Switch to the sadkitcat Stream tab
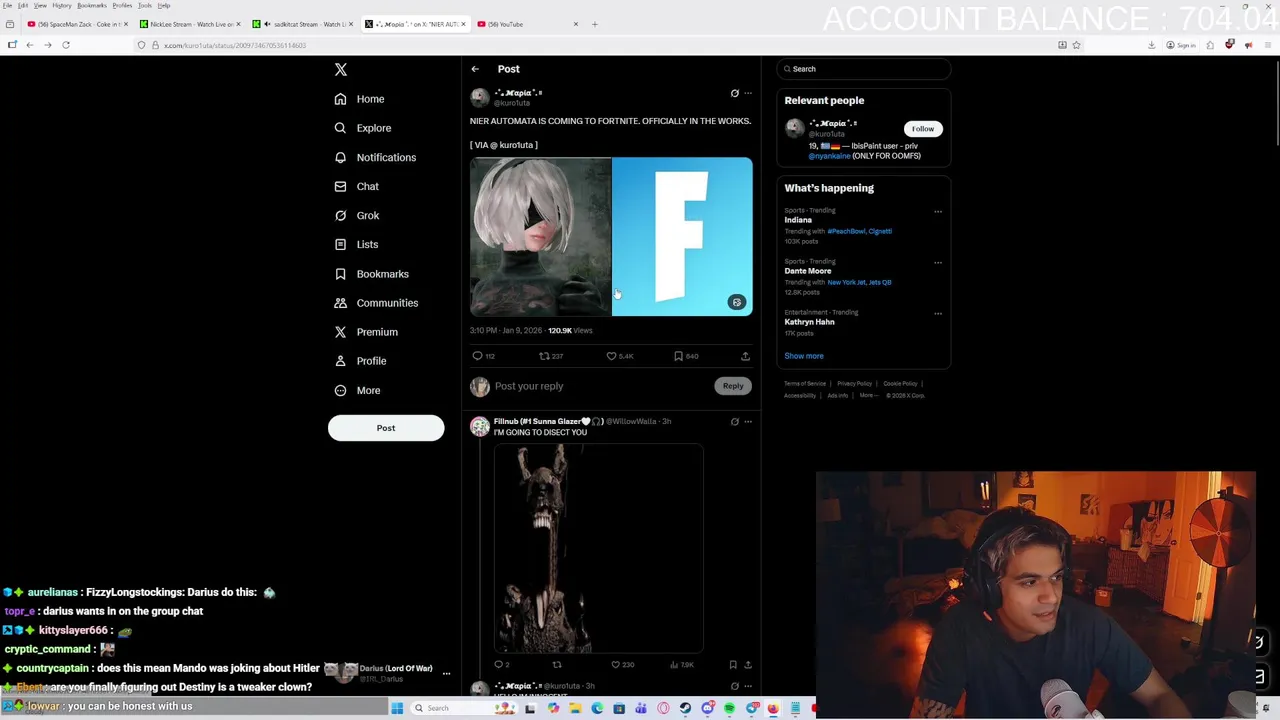Viewport: 1280px width, 720px height. click(x=302, y=24)
